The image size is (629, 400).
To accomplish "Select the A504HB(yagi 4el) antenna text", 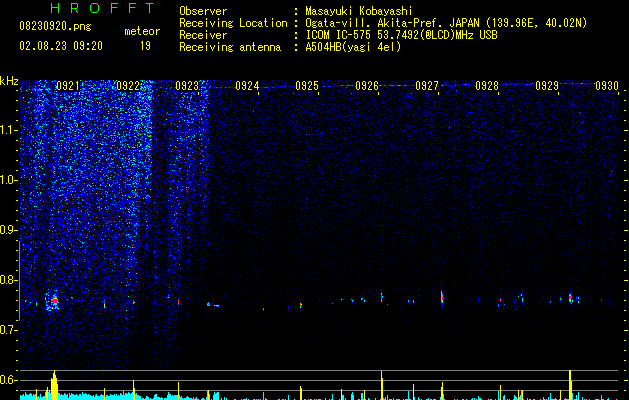I will (x=353, y=47).
